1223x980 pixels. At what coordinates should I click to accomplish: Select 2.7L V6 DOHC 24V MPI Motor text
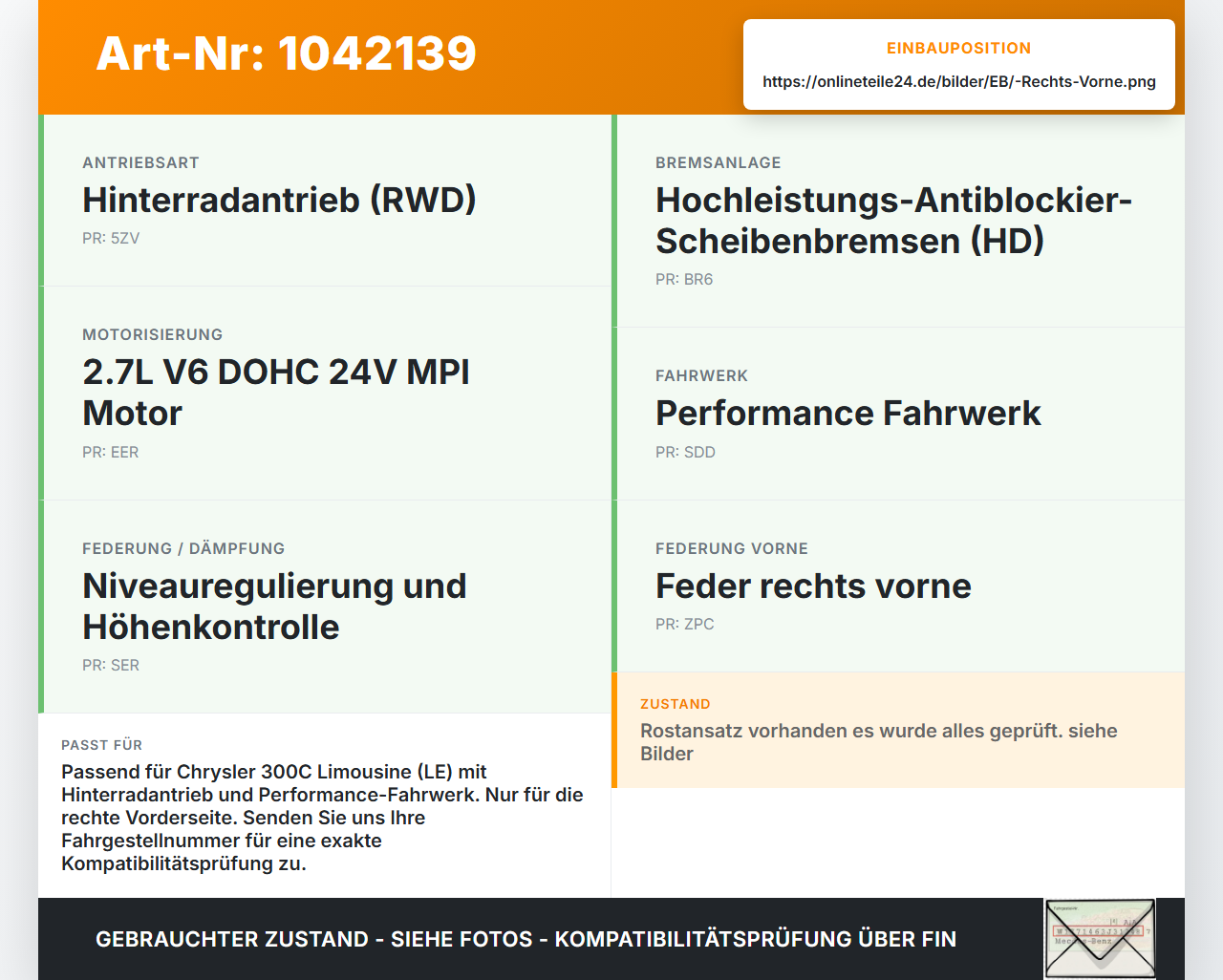coord(276,393)
